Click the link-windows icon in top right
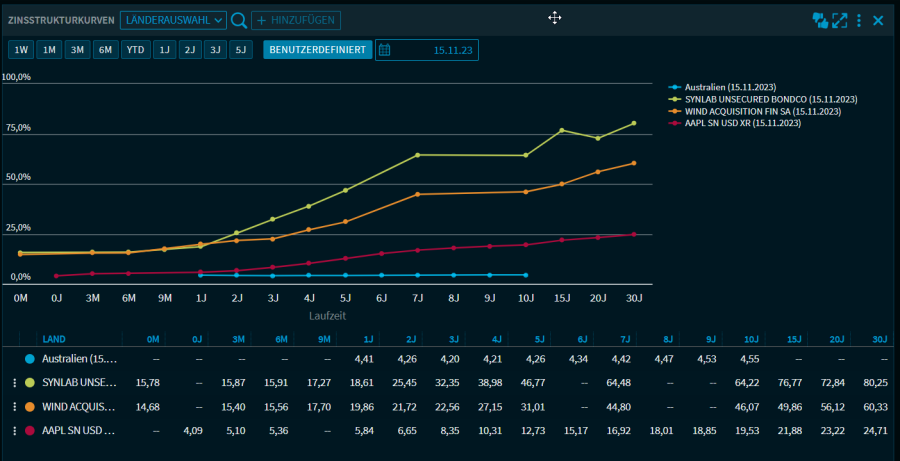900x461 pixels. click(x=820, y=20)
